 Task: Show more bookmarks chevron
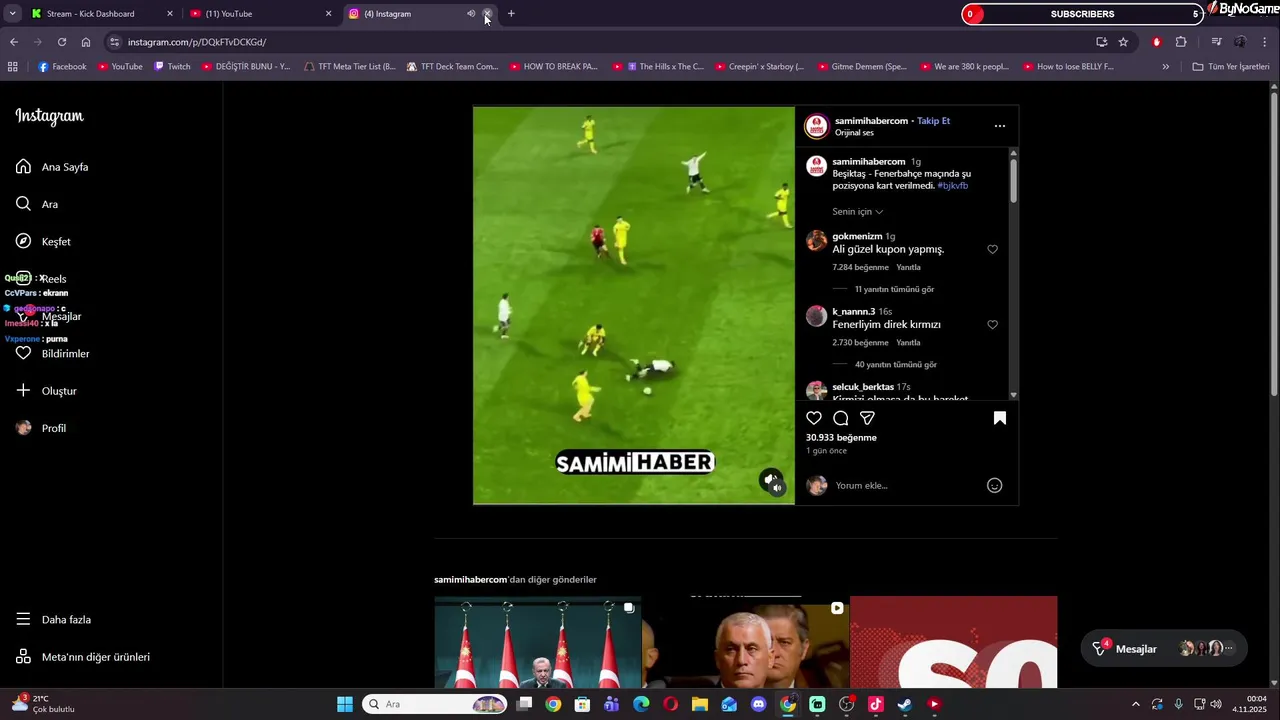[x=1165, y=67]
